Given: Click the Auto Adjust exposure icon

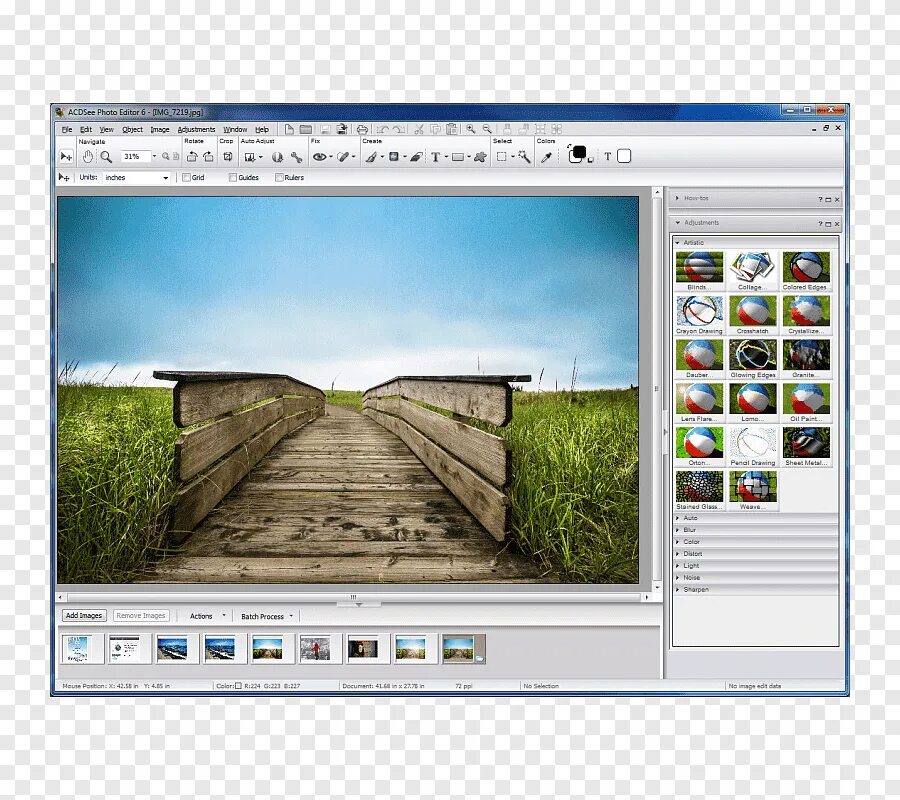Looking at the screenshot, I should pyautogui.click(x=250, y=157).
